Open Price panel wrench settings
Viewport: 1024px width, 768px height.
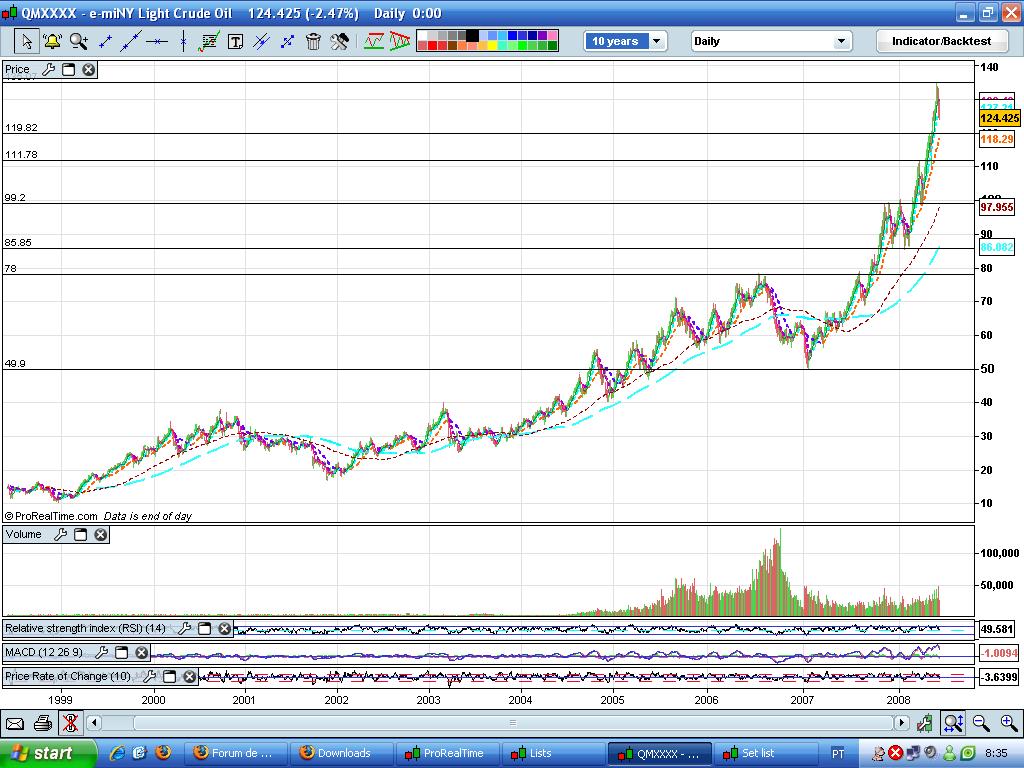tap(48, 70)
